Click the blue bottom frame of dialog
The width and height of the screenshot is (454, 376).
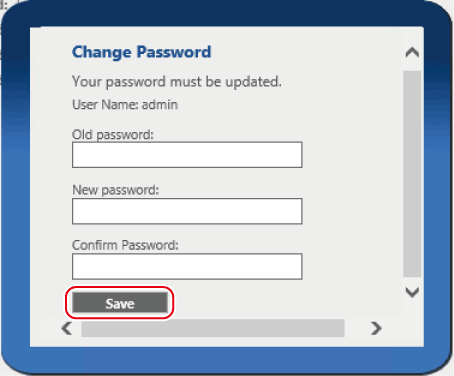coord(227,360)
